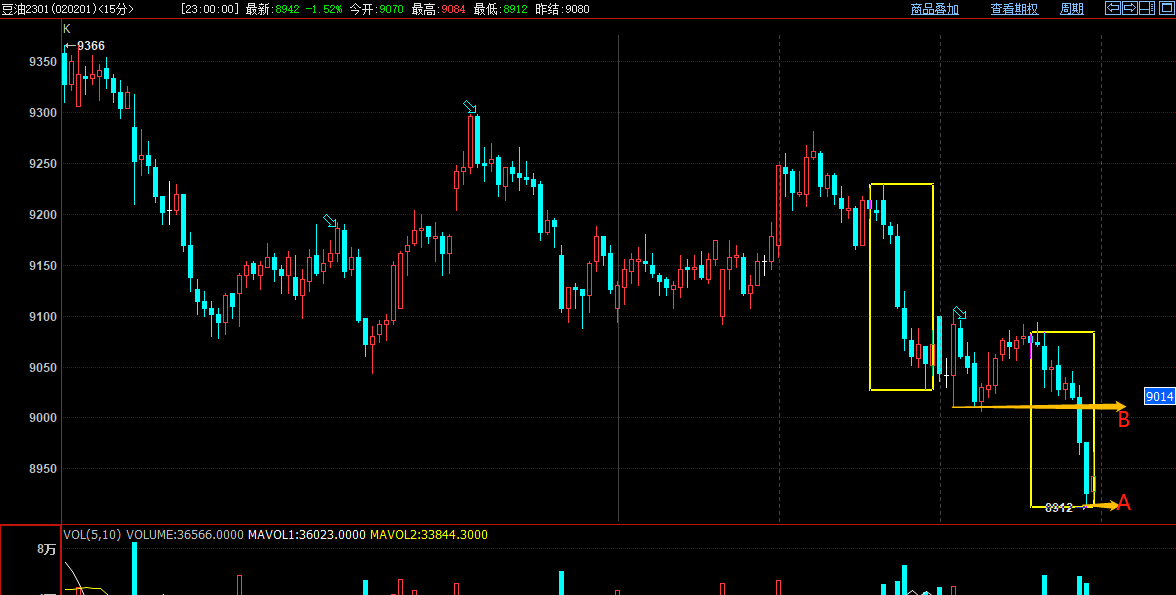Click the 8万 volume axis label
The width and height of the screenshot is (1176, 595).
[x=46, y=549]
